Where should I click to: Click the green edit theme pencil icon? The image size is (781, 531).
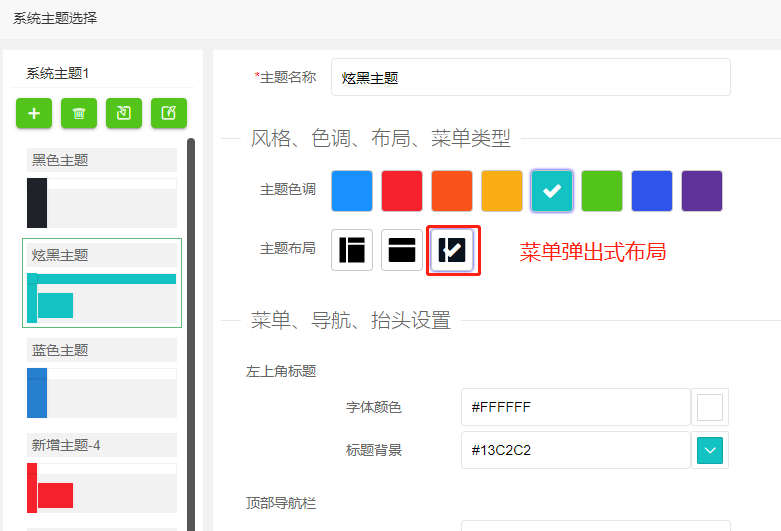(x=169, y=114)
